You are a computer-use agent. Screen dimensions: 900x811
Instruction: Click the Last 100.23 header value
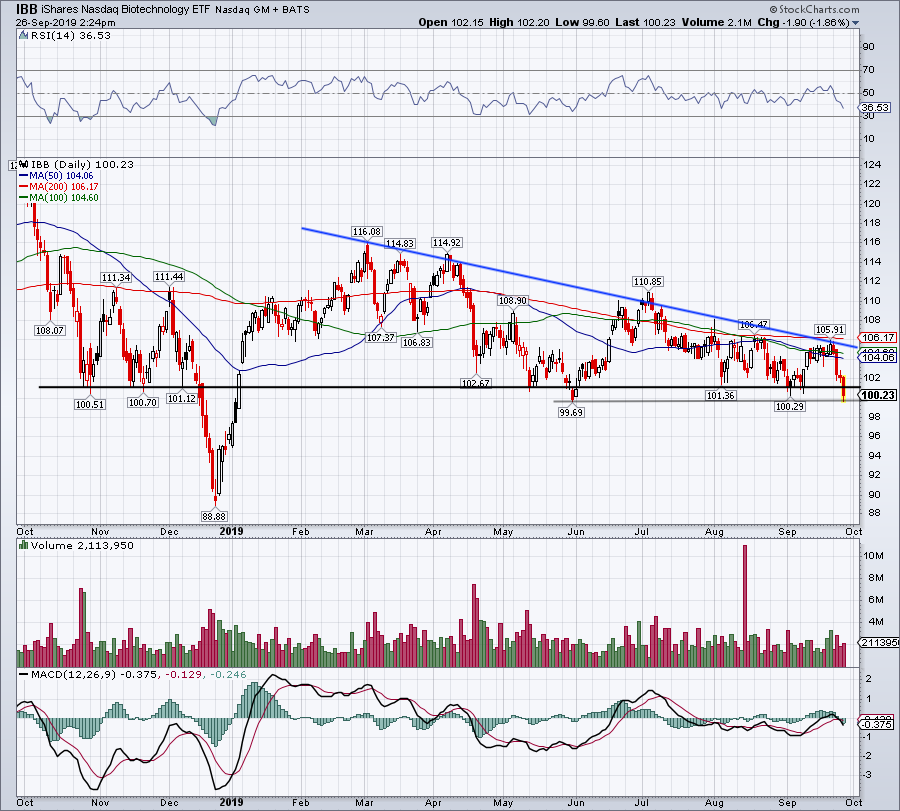[x=646, y=22]
